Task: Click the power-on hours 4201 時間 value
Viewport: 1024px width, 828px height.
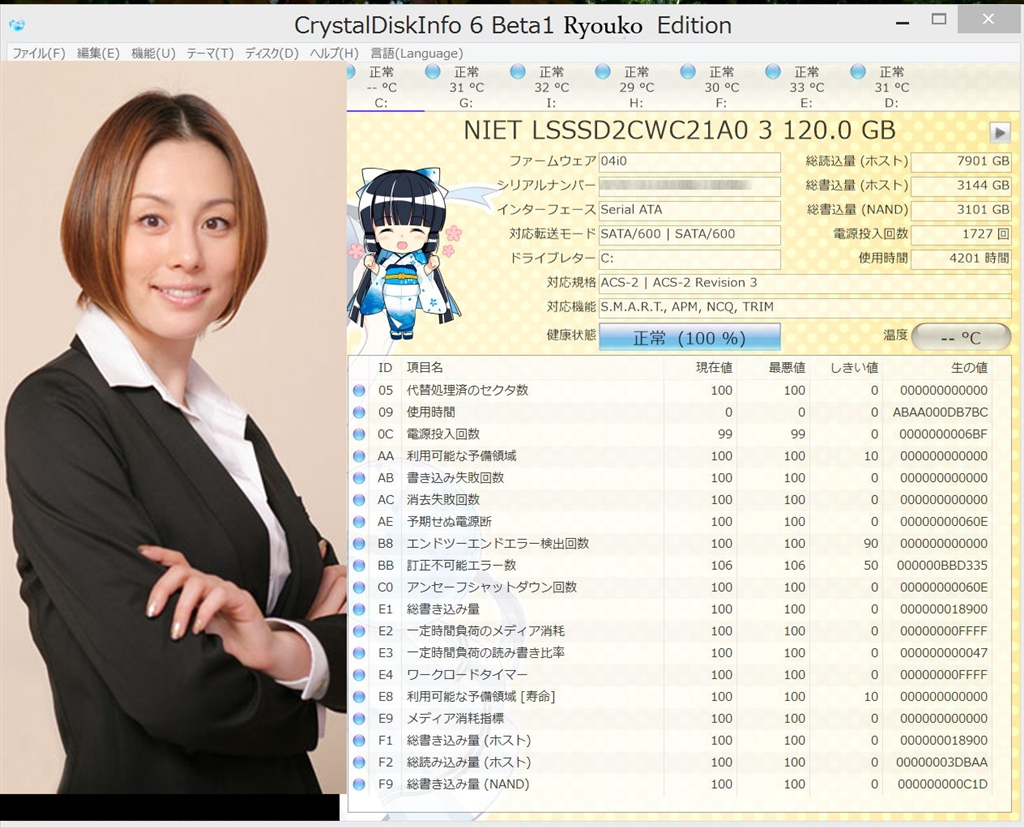Action: [x=961, y=258]
